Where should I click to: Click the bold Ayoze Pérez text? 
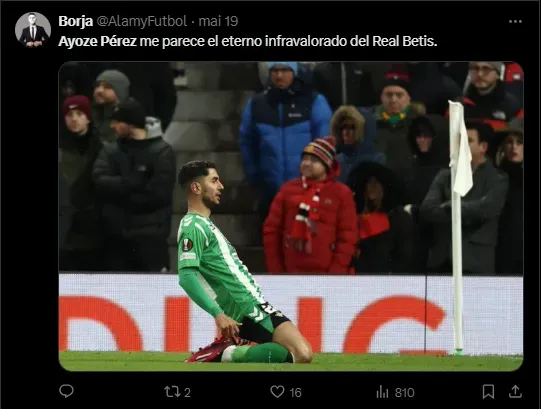click(x=98, y=41)
